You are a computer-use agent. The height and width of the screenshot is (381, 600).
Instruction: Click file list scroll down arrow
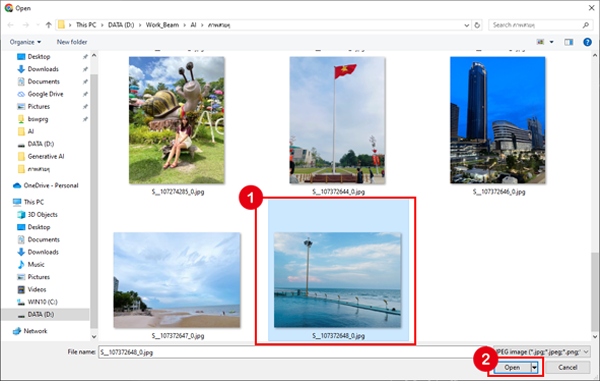tap(595, 337)
